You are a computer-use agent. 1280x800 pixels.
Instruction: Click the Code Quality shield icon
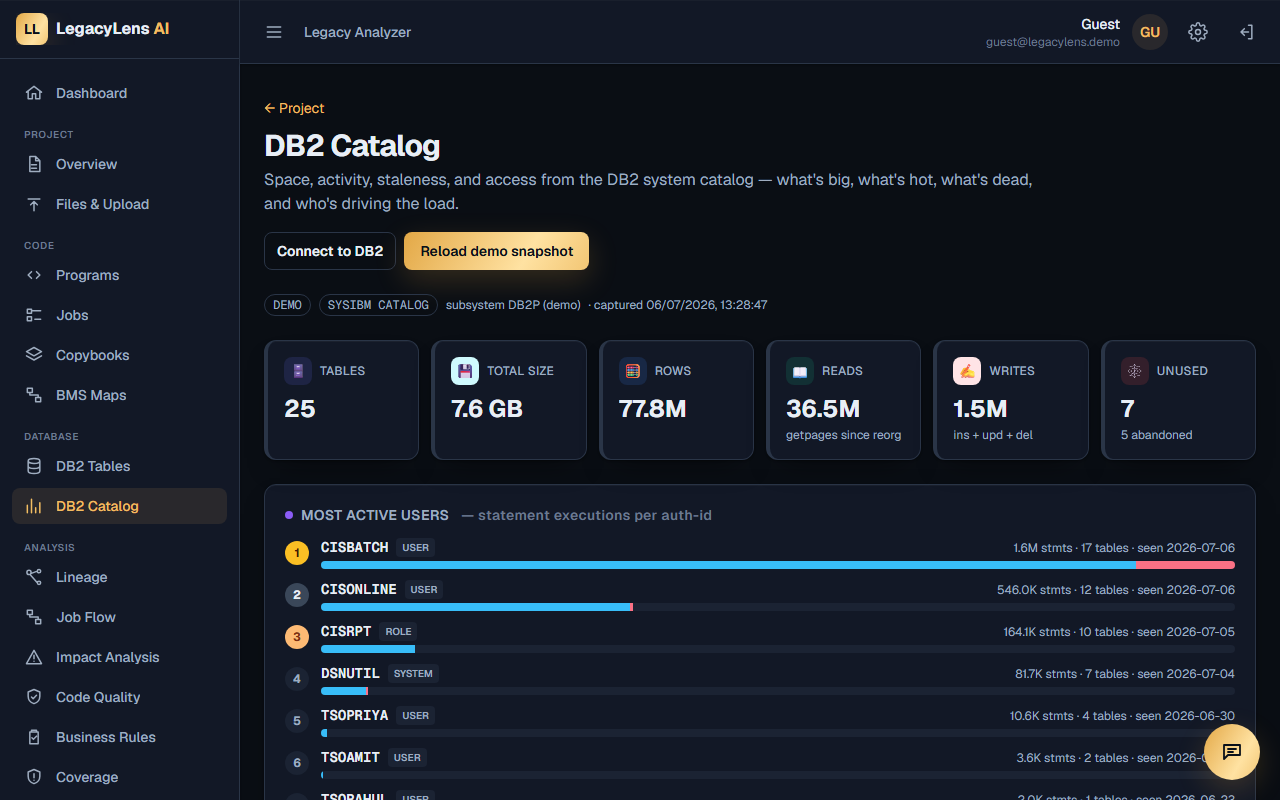(34, 697)
